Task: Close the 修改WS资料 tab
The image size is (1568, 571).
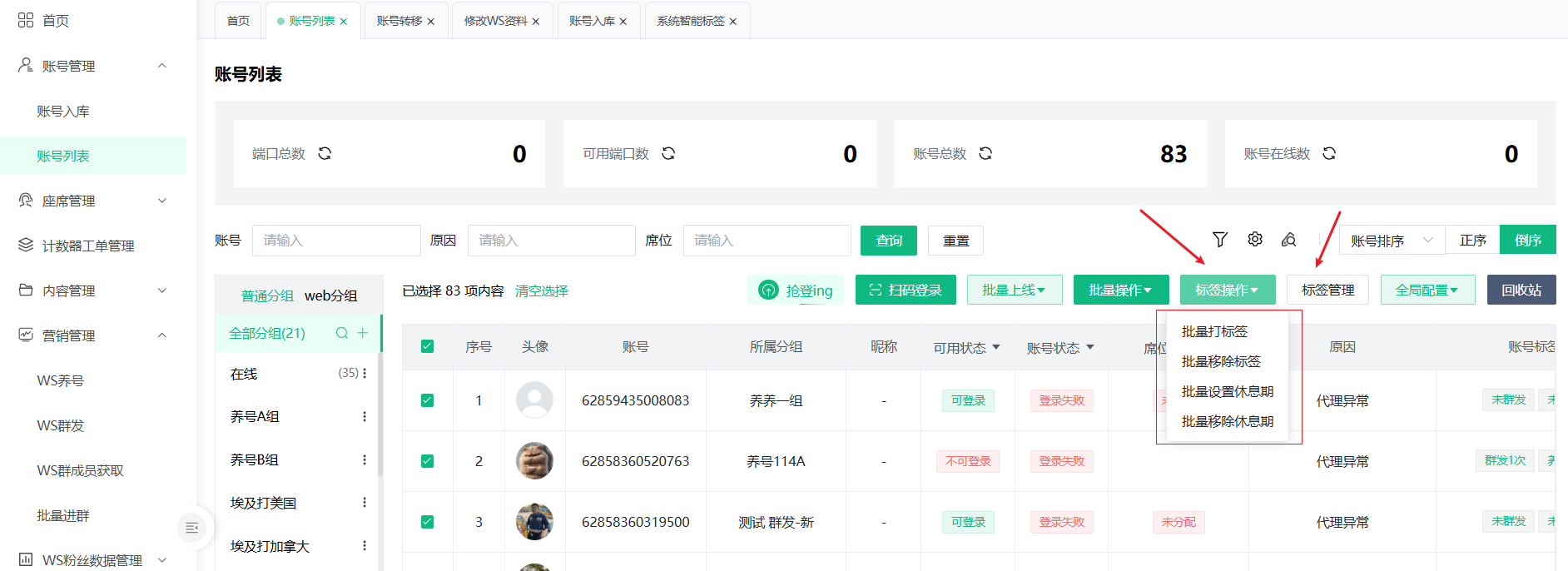Action: click(536, 22)
